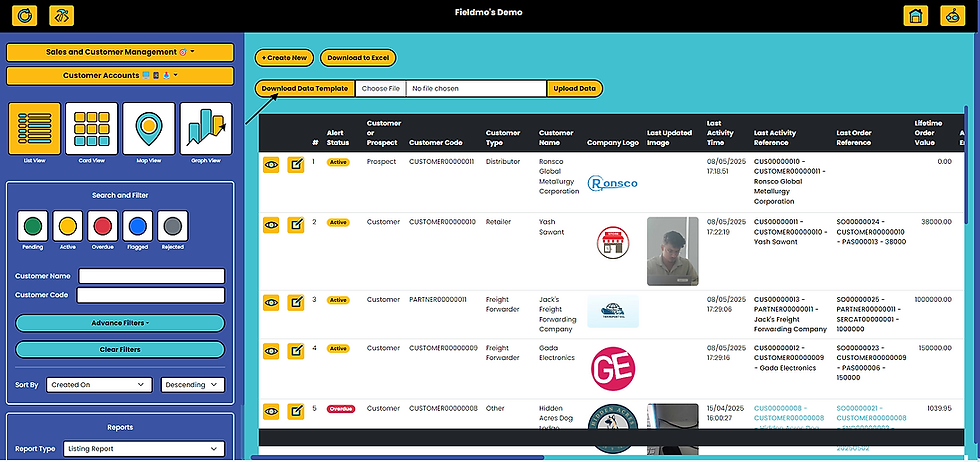Click Active badge in Ronsco row

tap(338, 163)
